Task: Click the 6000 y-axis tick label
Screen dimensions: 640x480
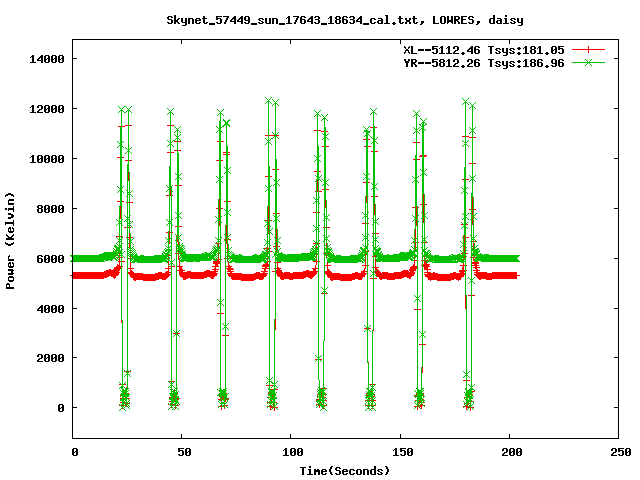Action: (x=51, y=259)
